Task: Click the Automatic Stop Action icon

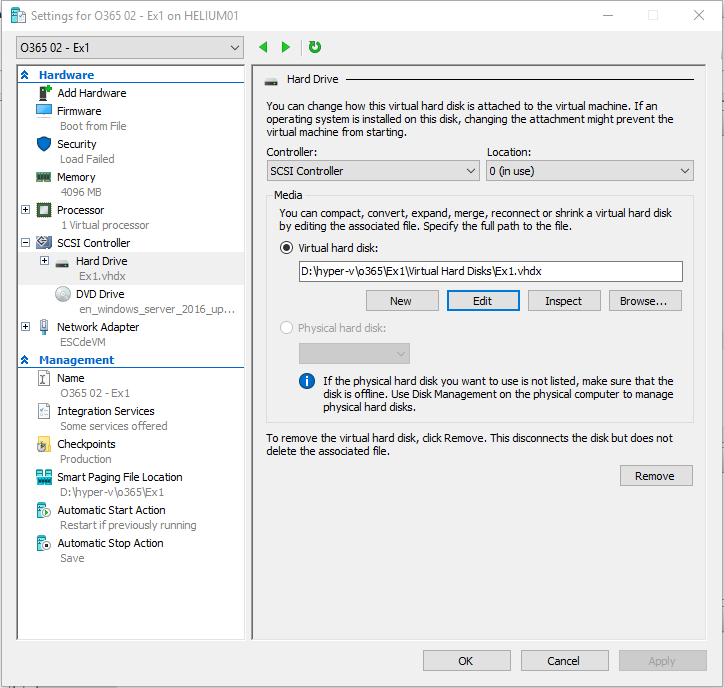Action: pos(43,543)
